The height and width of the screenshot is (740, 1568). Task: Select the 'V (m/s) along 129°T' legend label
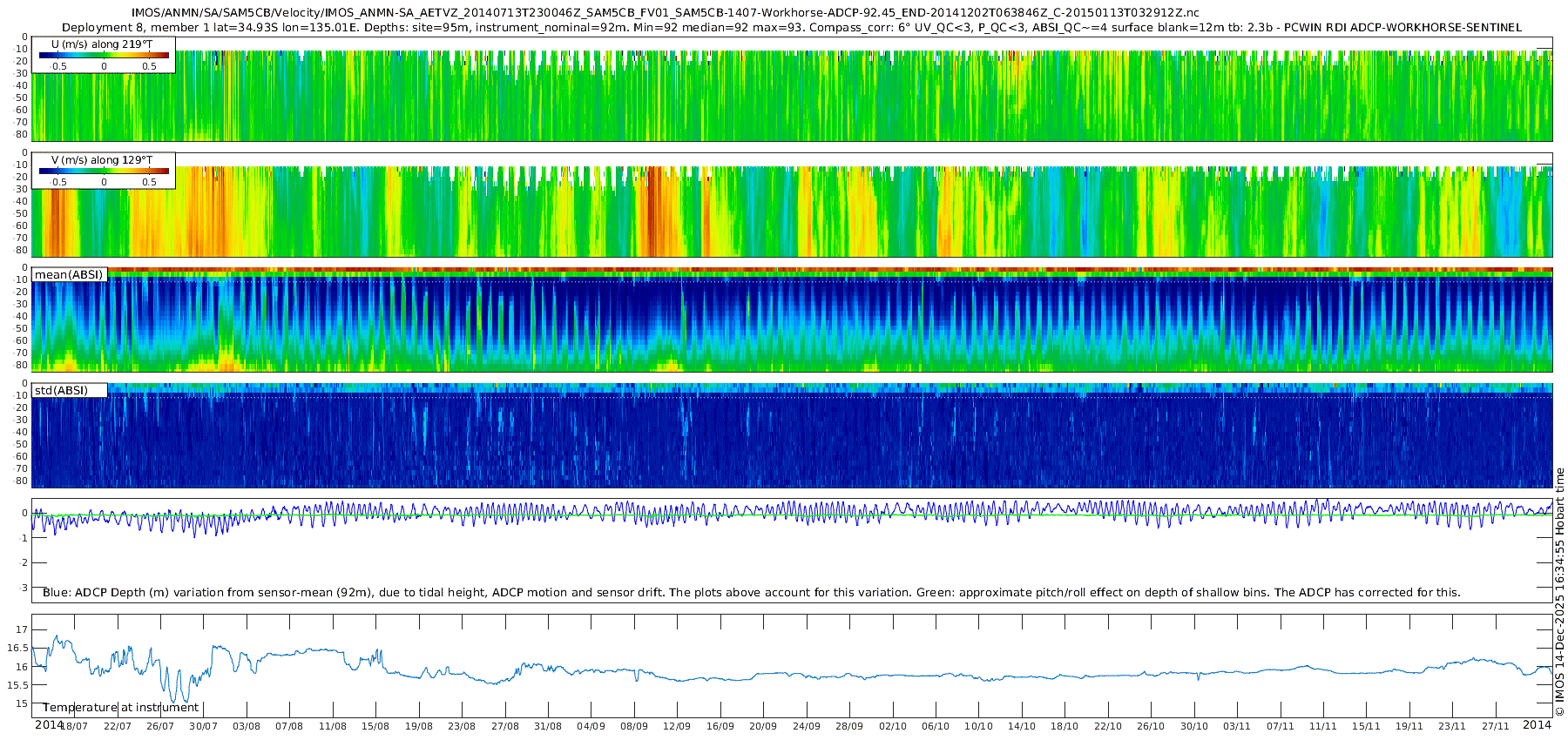102,160
